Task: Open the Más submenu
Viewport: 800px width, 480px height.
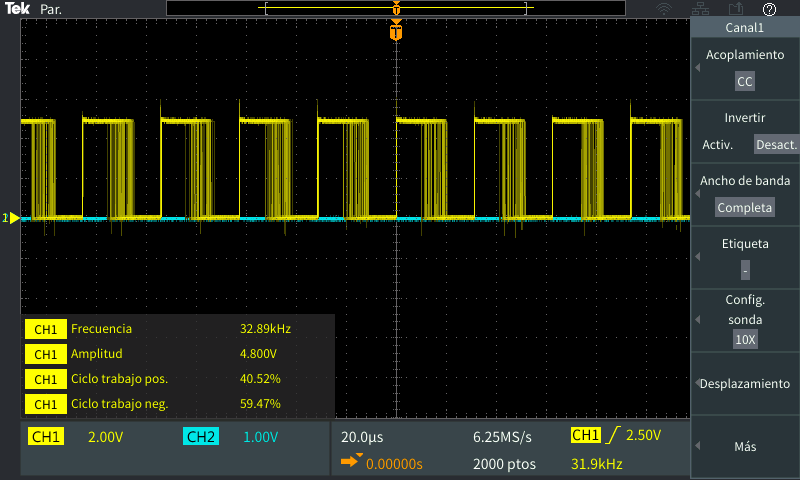Action: tap(745, 447)
